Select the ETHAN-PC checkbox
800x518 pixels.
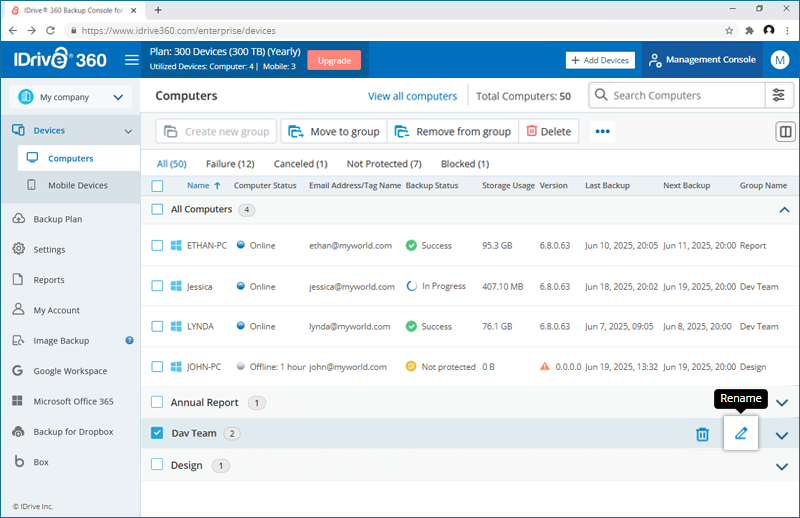point(157,245)
